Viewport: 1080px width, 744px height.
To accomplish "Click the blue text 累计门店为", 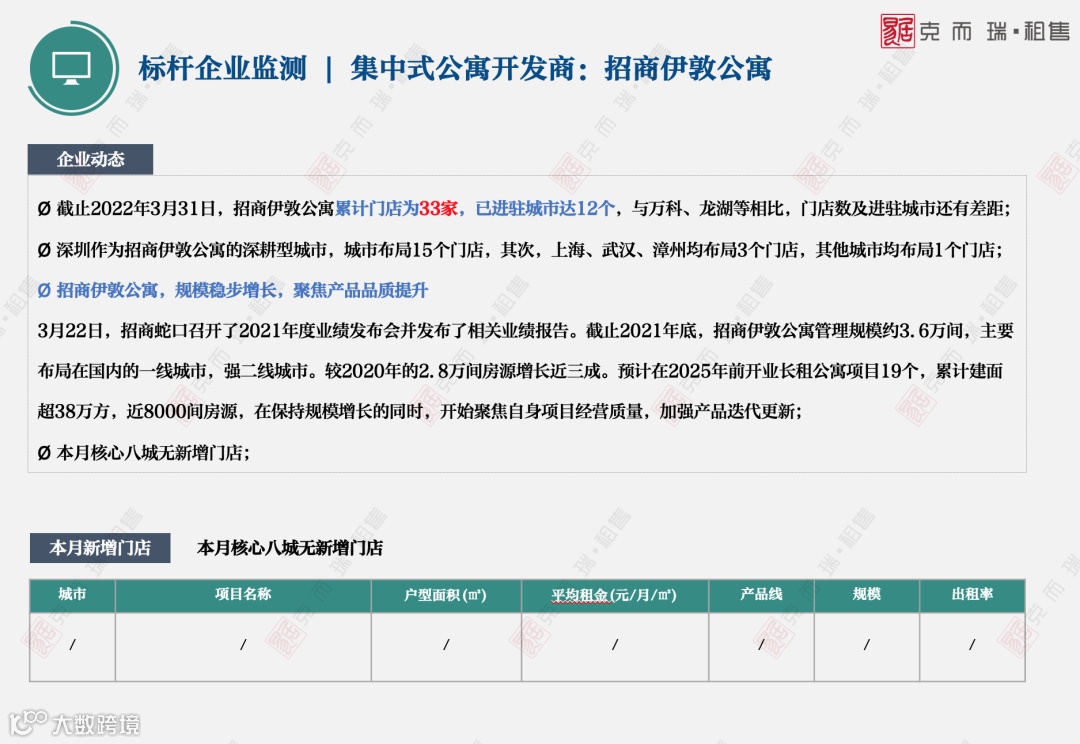I will [377, 209].
